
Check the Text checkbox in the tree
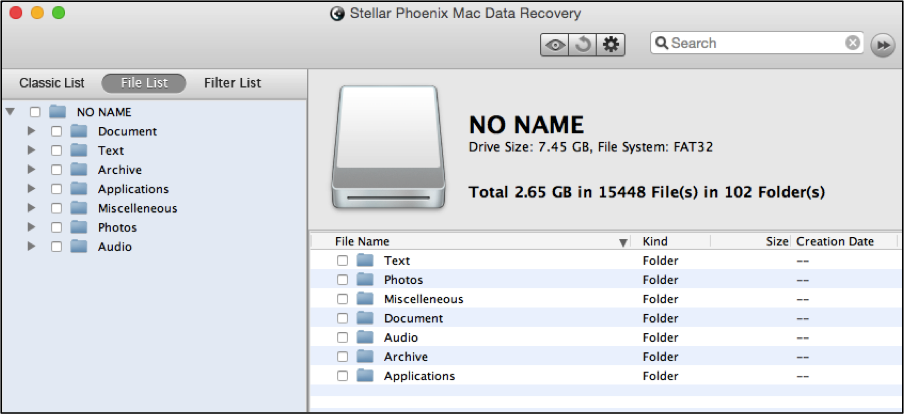click(x=56, y=150)
